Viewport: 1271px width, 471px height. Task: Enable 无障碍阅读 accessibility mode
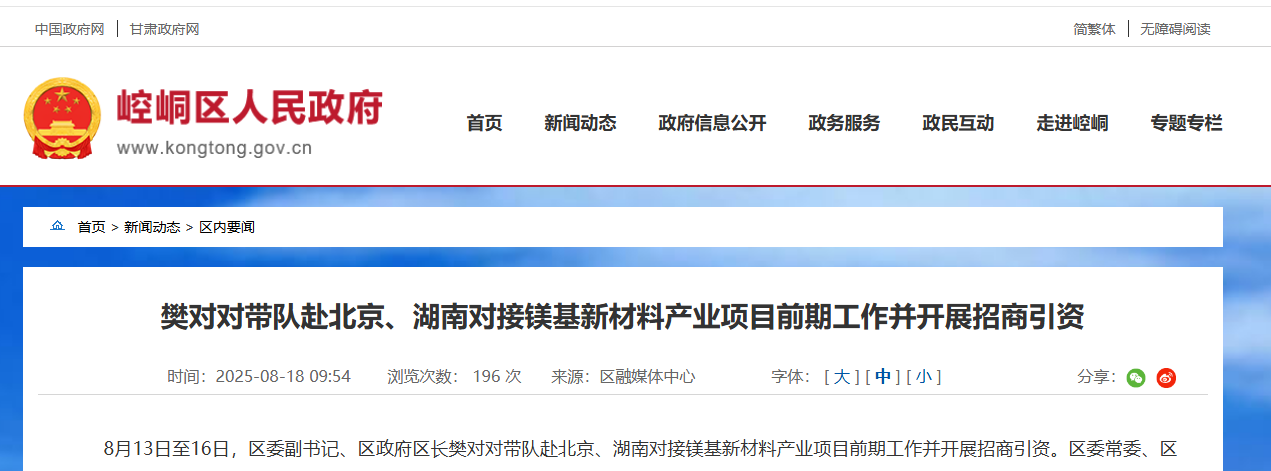(x=1175, y=29)
